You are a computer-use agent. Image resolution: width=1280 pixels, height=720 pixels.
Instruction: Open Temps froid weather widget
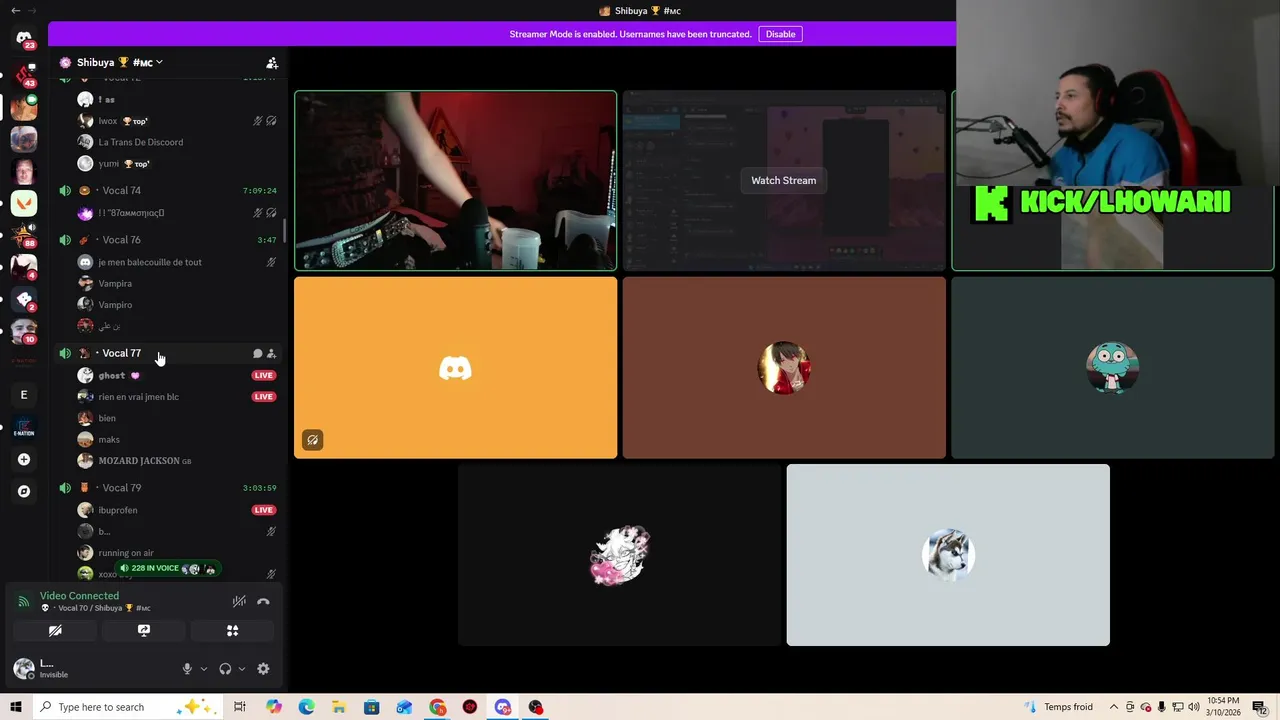[x=1059, y=707]
